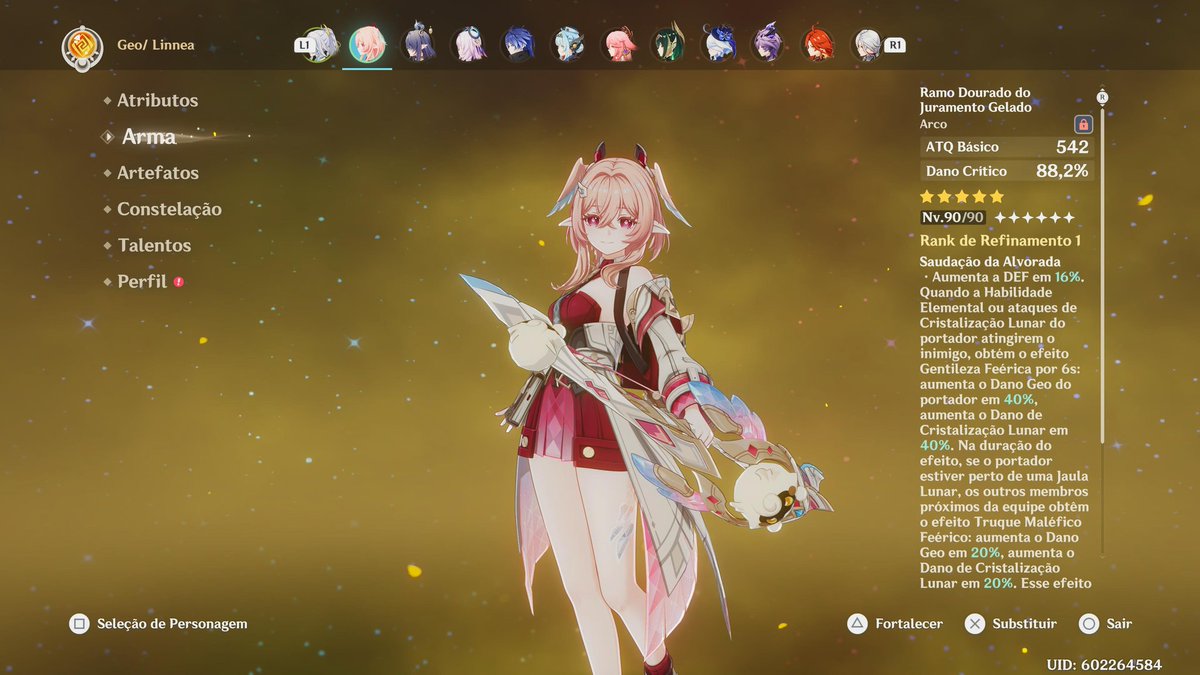Click the Nv.90/90 level label
This screenshot has width=1200, height=675.
coord(953,217)
